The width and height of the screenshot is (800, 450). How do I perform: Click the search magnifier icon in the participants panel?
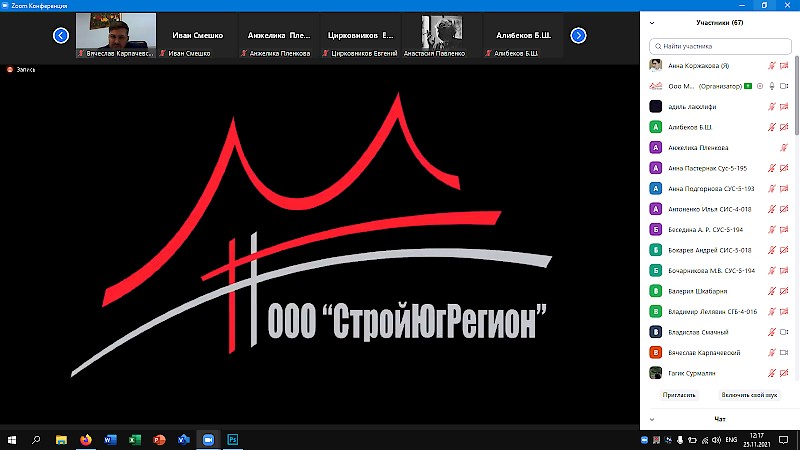point(658,46)
